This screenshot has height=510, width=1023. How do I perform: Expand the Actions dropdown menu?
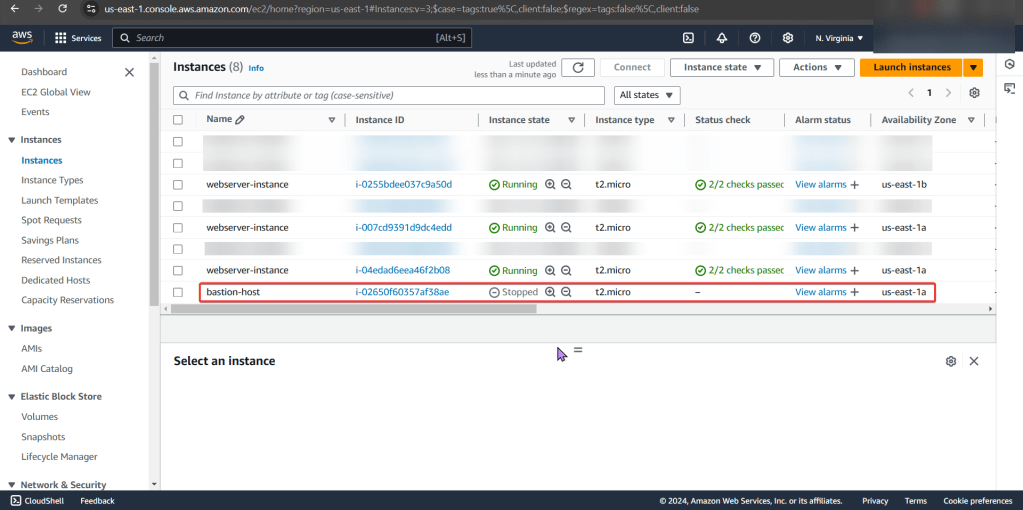[816, 67]
